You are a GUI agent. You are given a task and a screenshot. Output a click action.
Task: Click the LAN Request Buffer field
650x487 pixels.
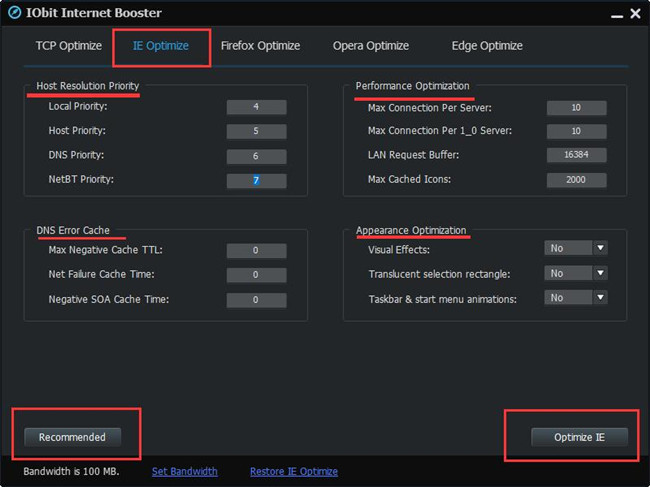pyautogui.click(x=576, y=155)
